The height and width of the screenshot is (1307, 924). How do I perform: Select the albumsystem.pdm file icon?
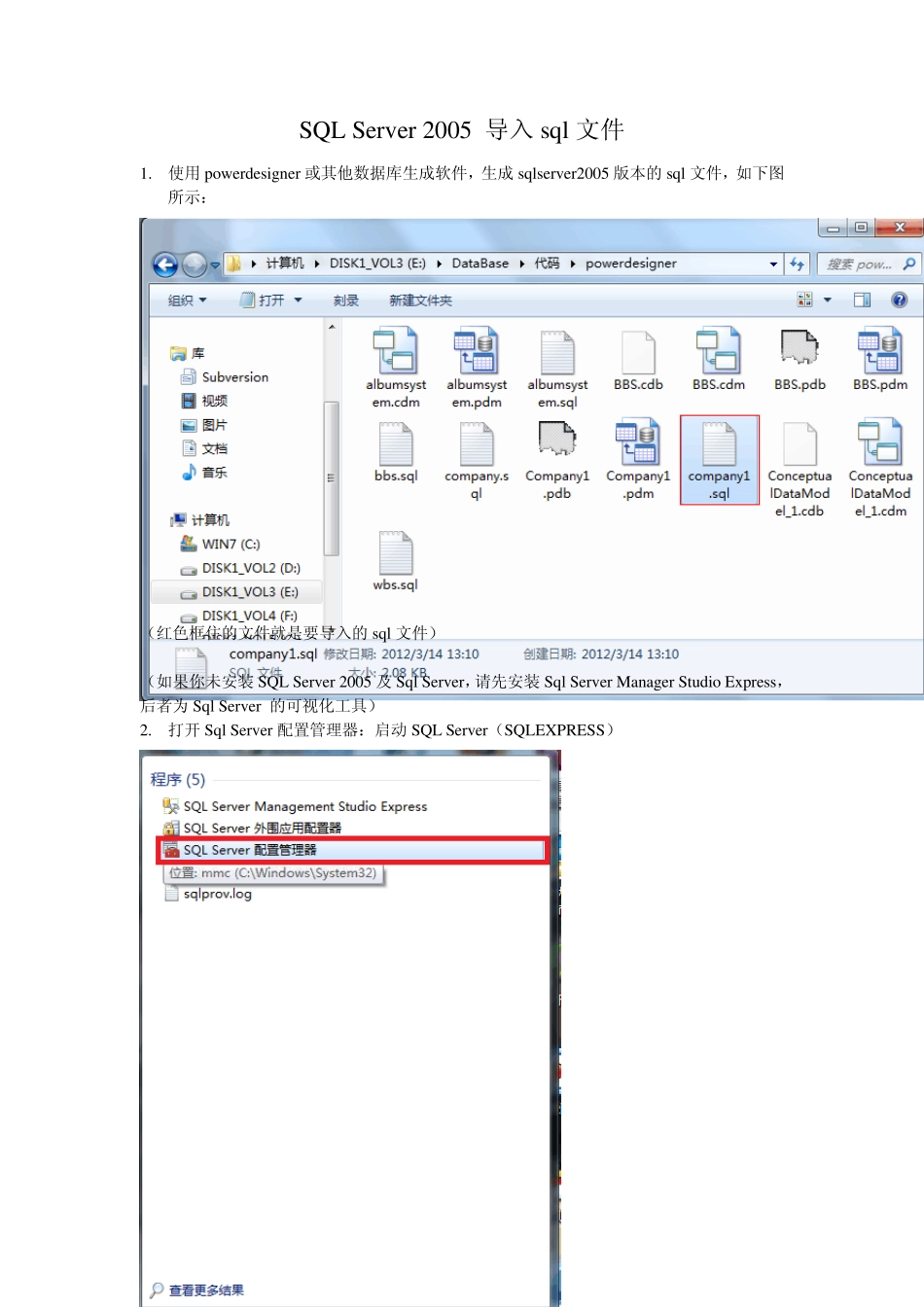tap(477, 352)
